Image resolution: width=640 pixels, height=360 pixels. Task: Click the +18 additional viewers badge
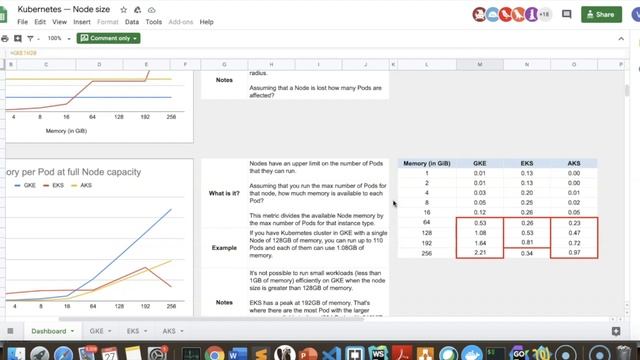tap(544, 14)
